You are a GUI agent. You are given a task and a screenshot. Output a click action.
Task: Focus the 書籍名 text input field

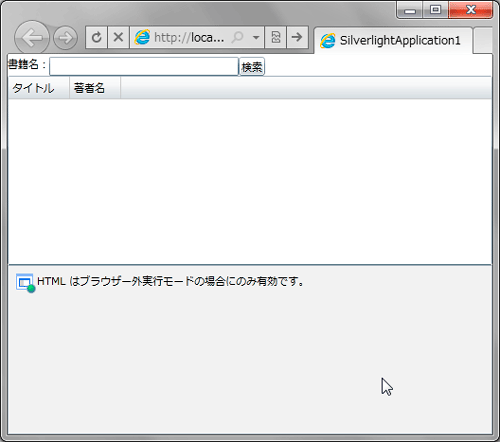144,67
